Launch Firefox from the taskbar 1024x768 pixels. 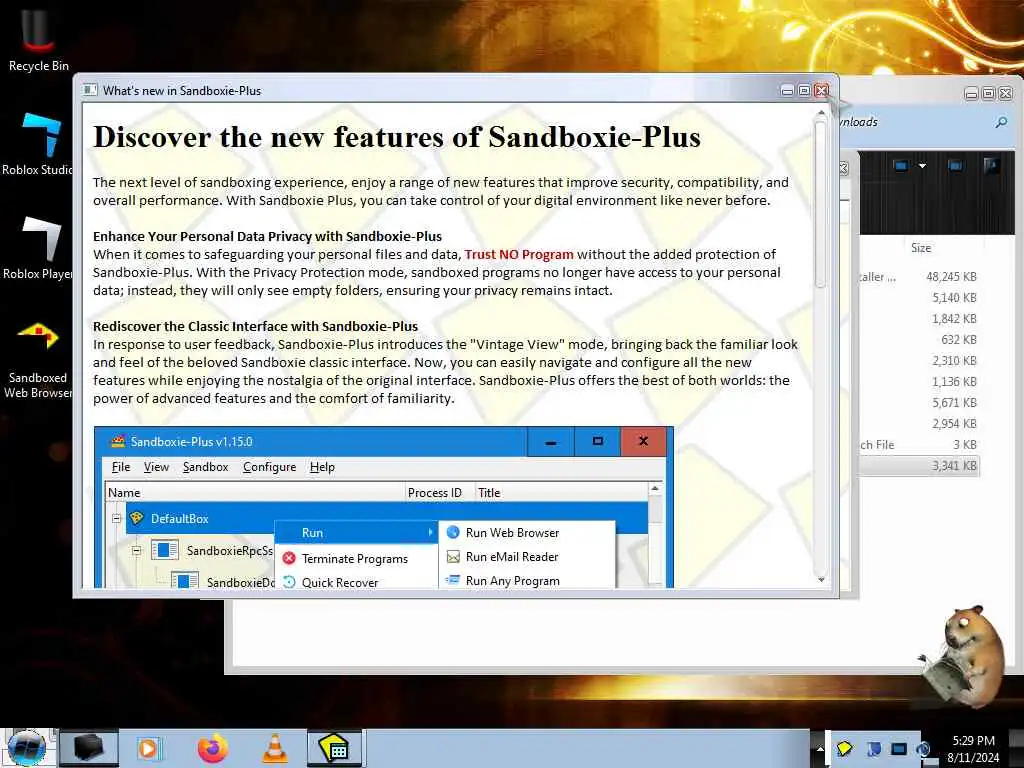click(213, 748)
